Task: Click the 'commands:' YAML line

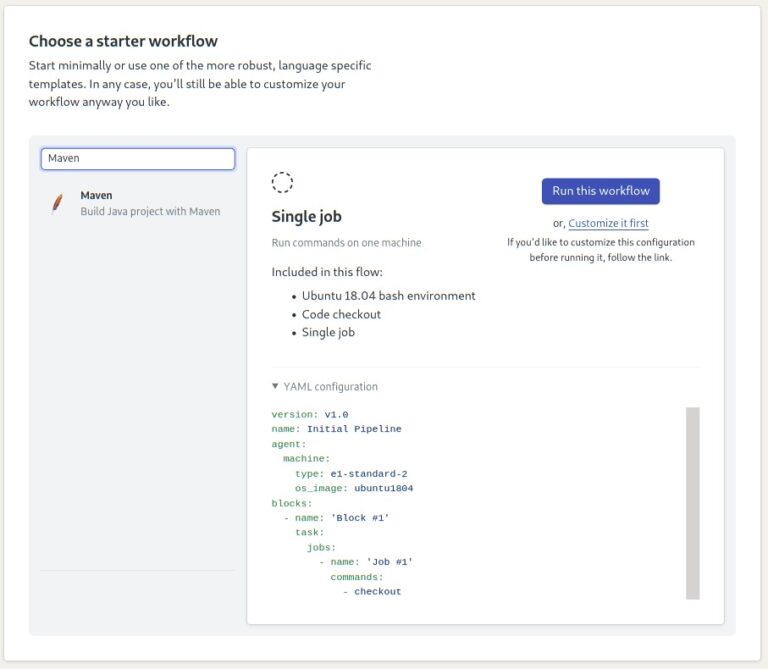Action: click(357, 577)
